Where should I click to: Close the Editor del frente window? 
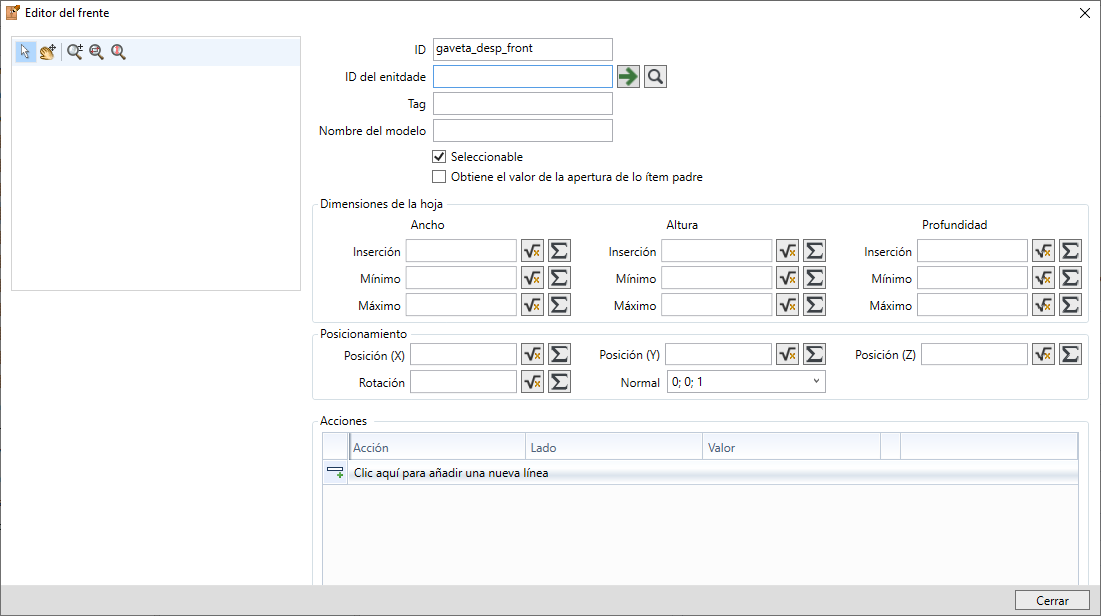1084,13
